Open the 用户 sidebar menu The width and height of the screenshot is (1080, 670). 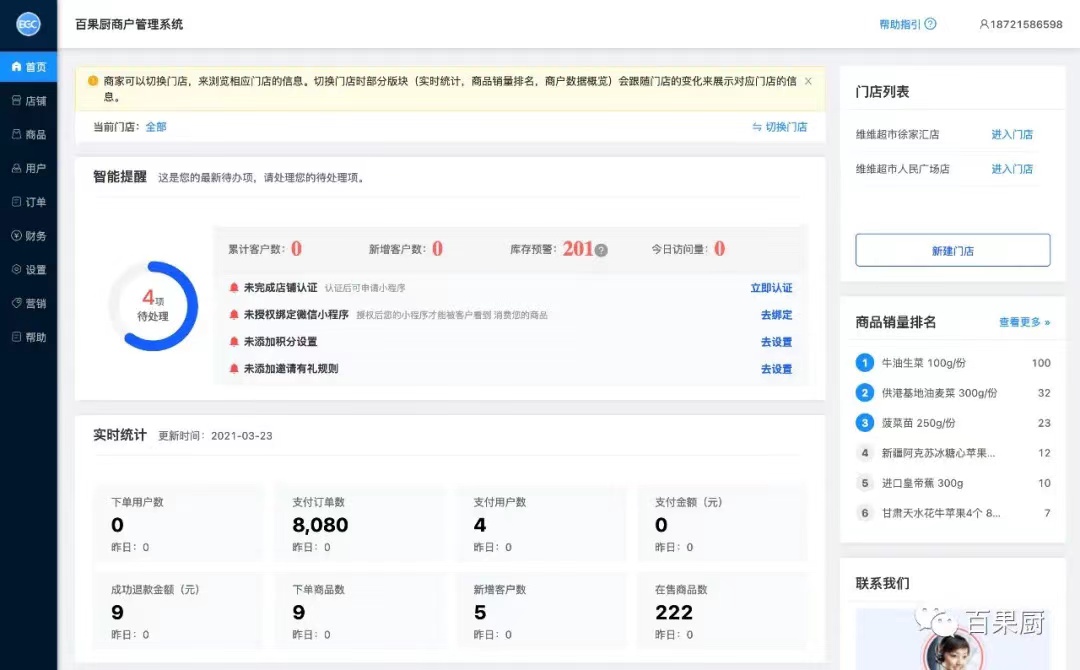tap(28, 168)
